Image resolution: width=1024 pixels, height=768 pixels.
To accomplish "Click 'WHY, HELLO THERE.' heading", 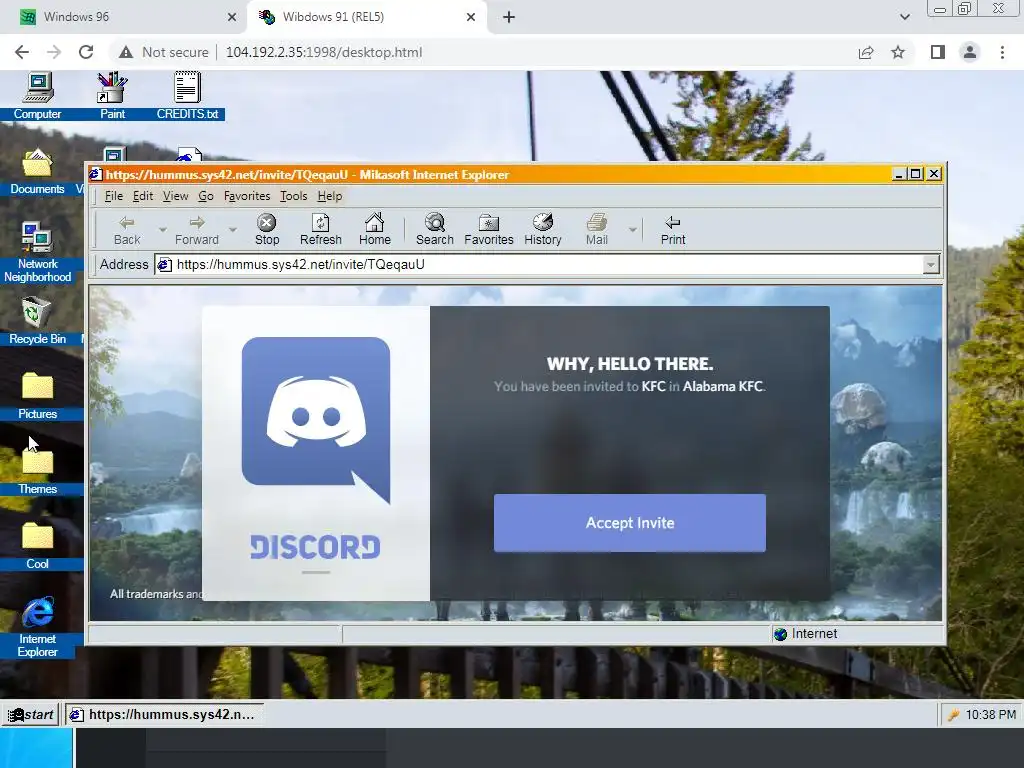I will tap(630, 364).
